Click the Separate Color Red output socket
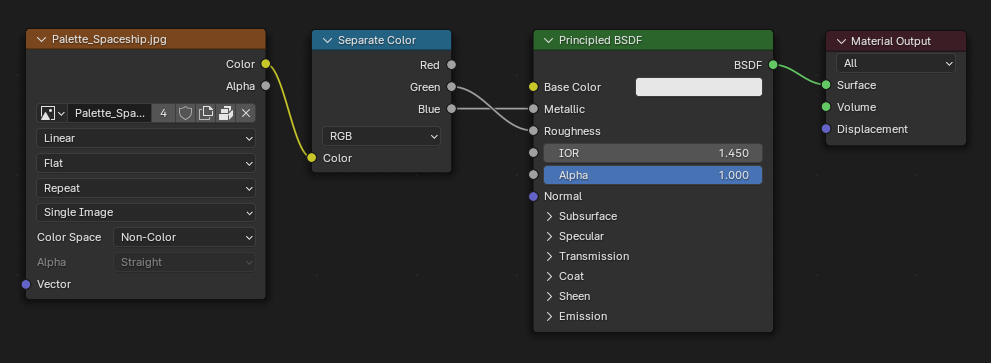991x363 pixels. click(x=451, y=65)
